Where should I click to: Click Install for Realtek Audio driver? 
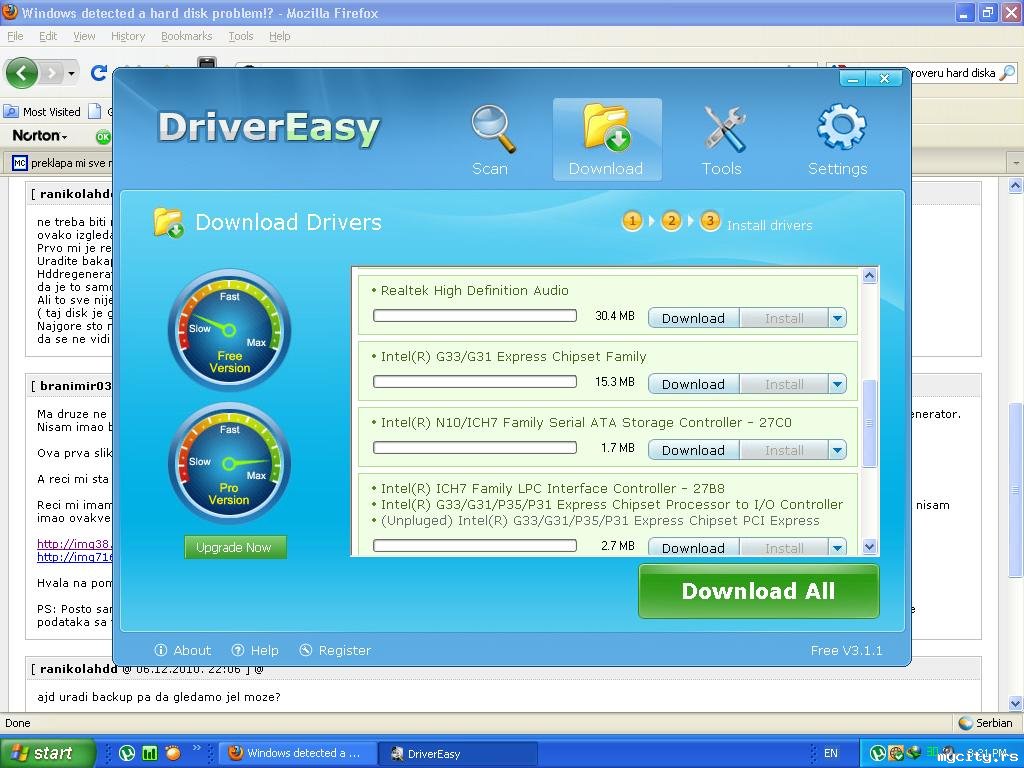(784, 318)
